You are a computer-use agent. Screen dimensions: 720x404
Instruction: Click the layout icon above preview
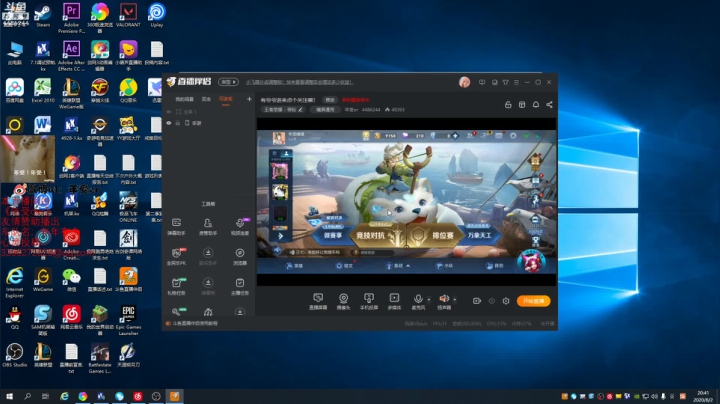pyautogui.click(x=522, y=105)
